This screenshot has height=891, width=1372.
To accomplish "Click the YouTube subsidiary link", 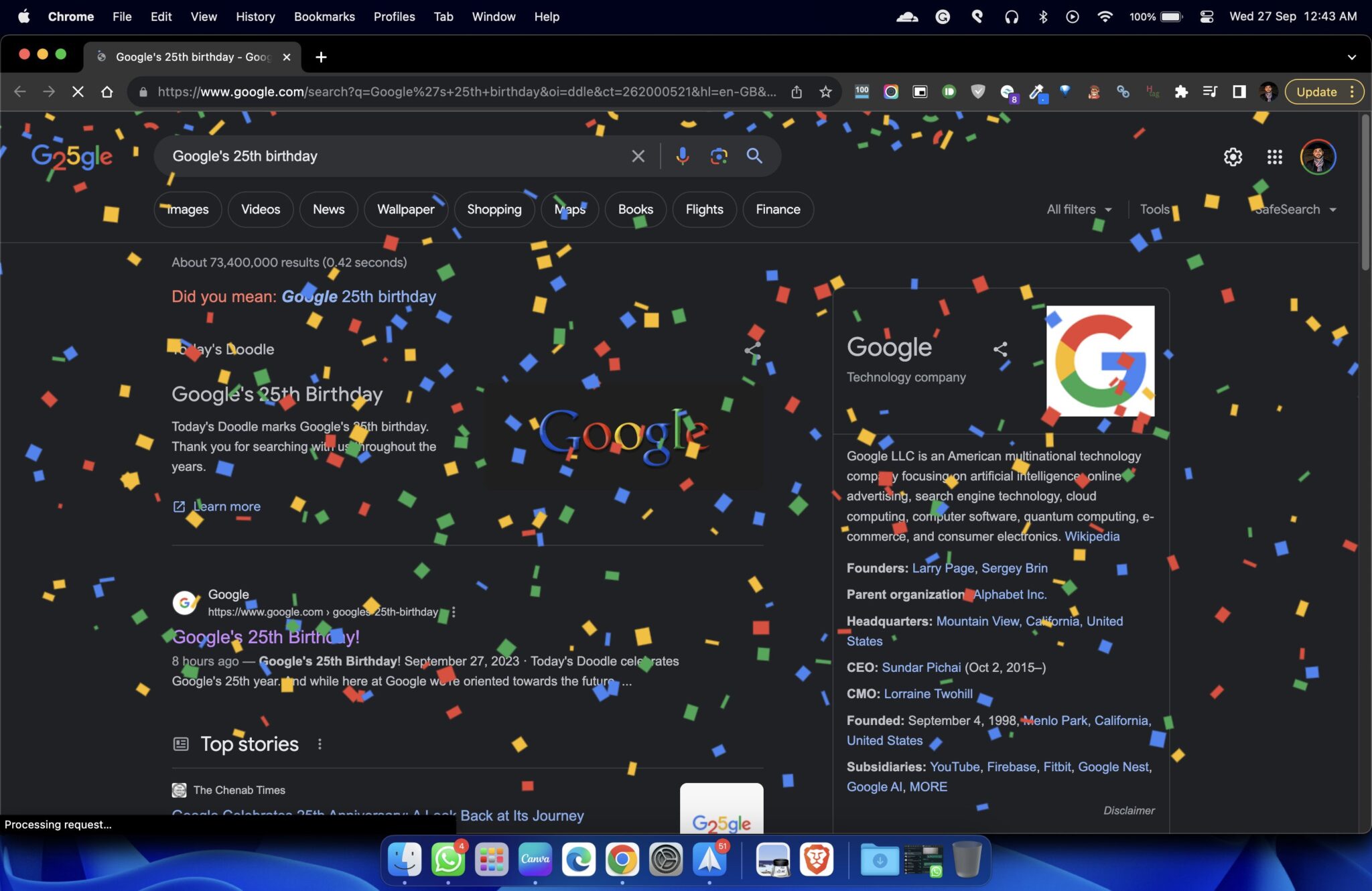I will (x=955, y=766).
